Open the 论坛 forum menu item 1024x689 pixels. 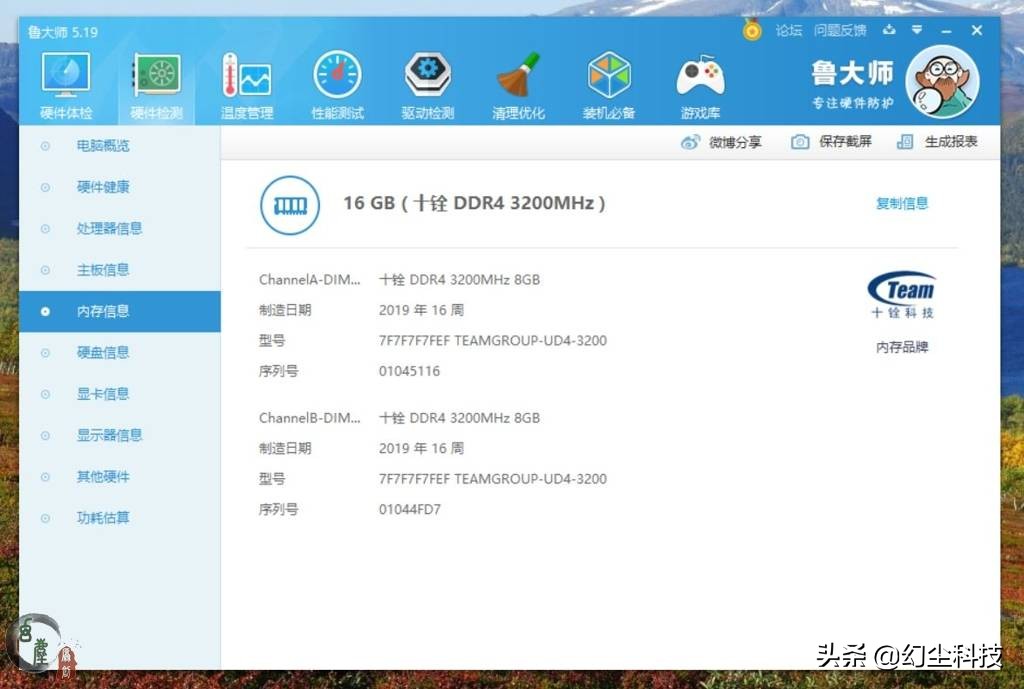click(788, 30)
